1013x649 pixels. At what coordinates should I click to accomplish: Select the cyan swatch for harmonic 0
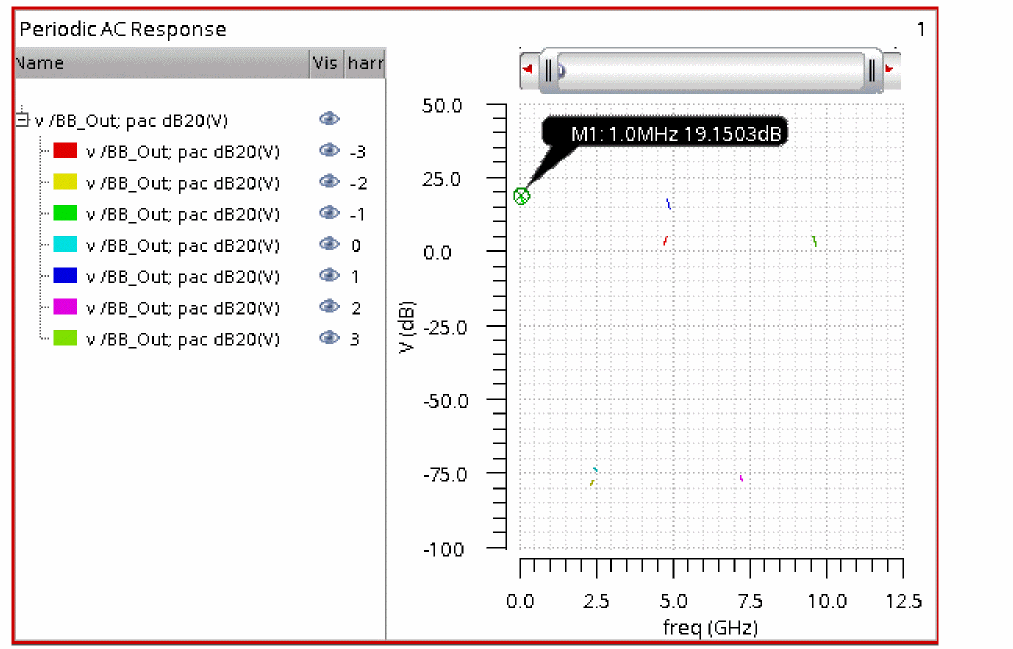(x=65, y=245)
